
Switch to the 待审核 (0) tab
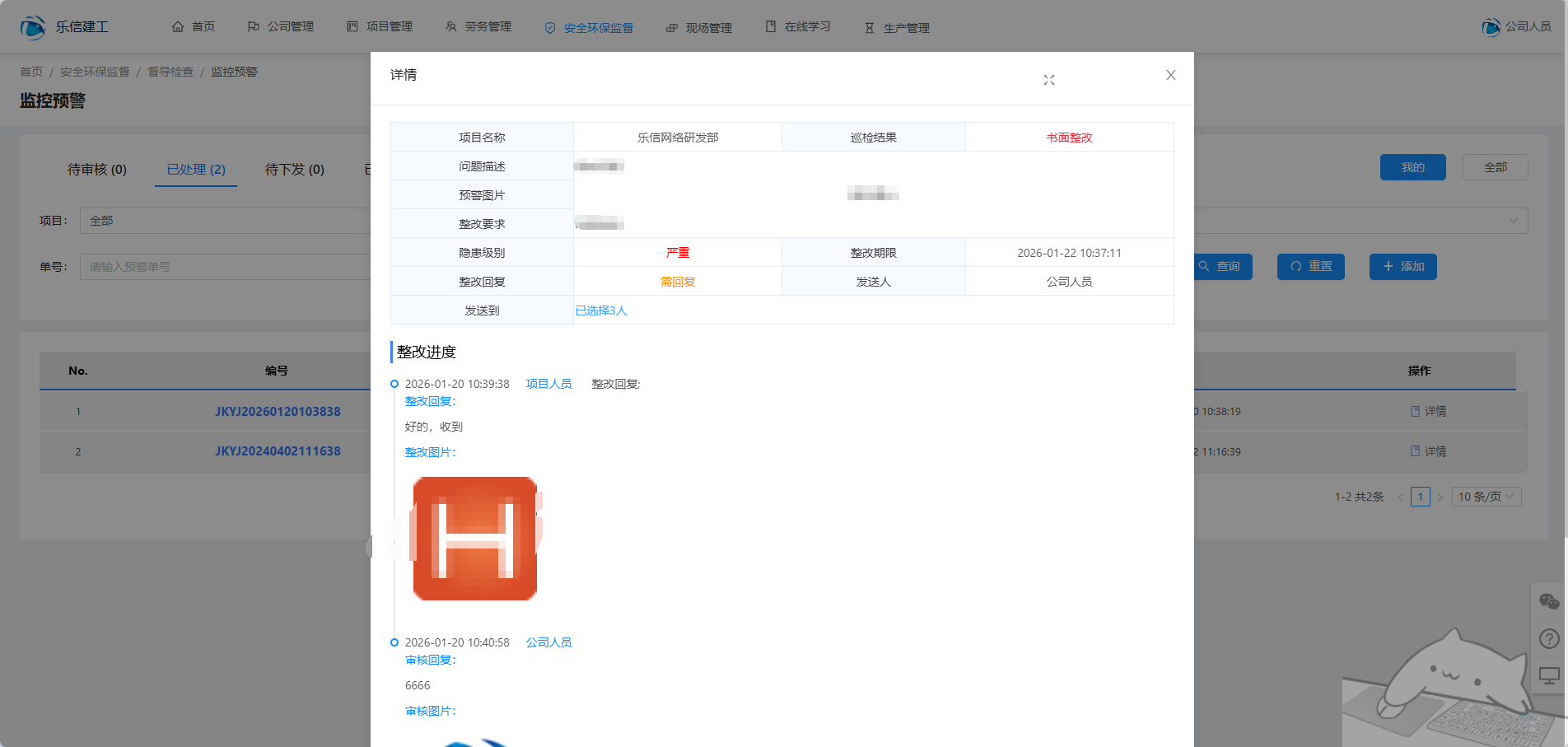[x=97, y=170]
